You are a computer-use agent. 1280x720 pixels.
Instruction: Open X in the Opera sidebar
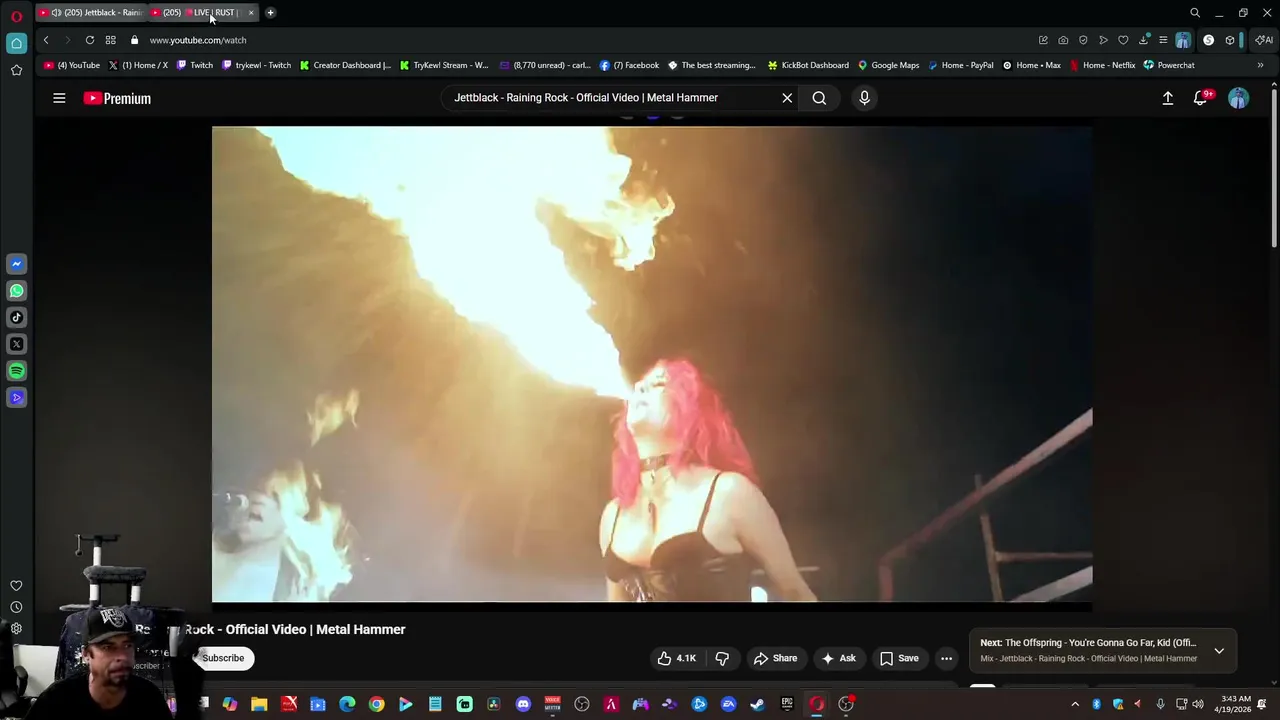pos(16,344)
